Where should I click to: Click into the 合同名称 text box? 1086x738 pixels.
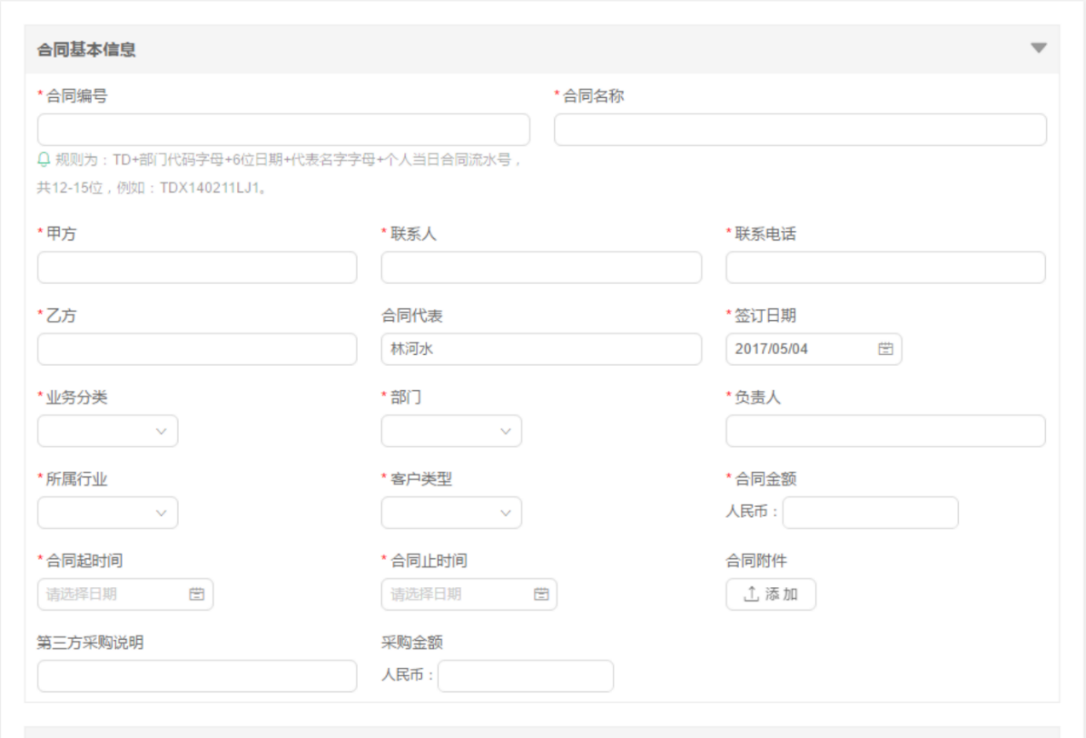[x=800, y=130]
